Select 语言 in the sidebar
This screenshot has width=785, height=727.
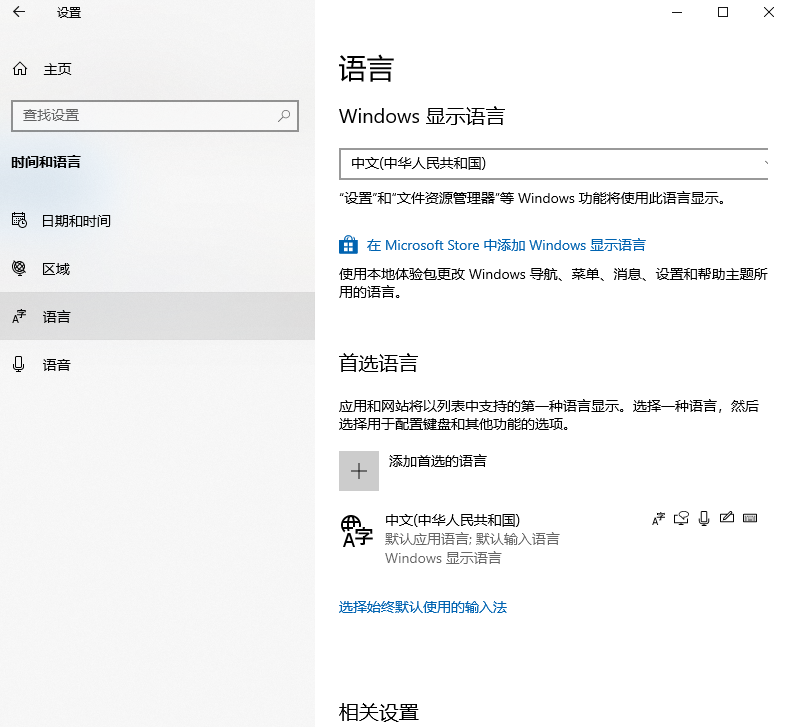(57, 317)
